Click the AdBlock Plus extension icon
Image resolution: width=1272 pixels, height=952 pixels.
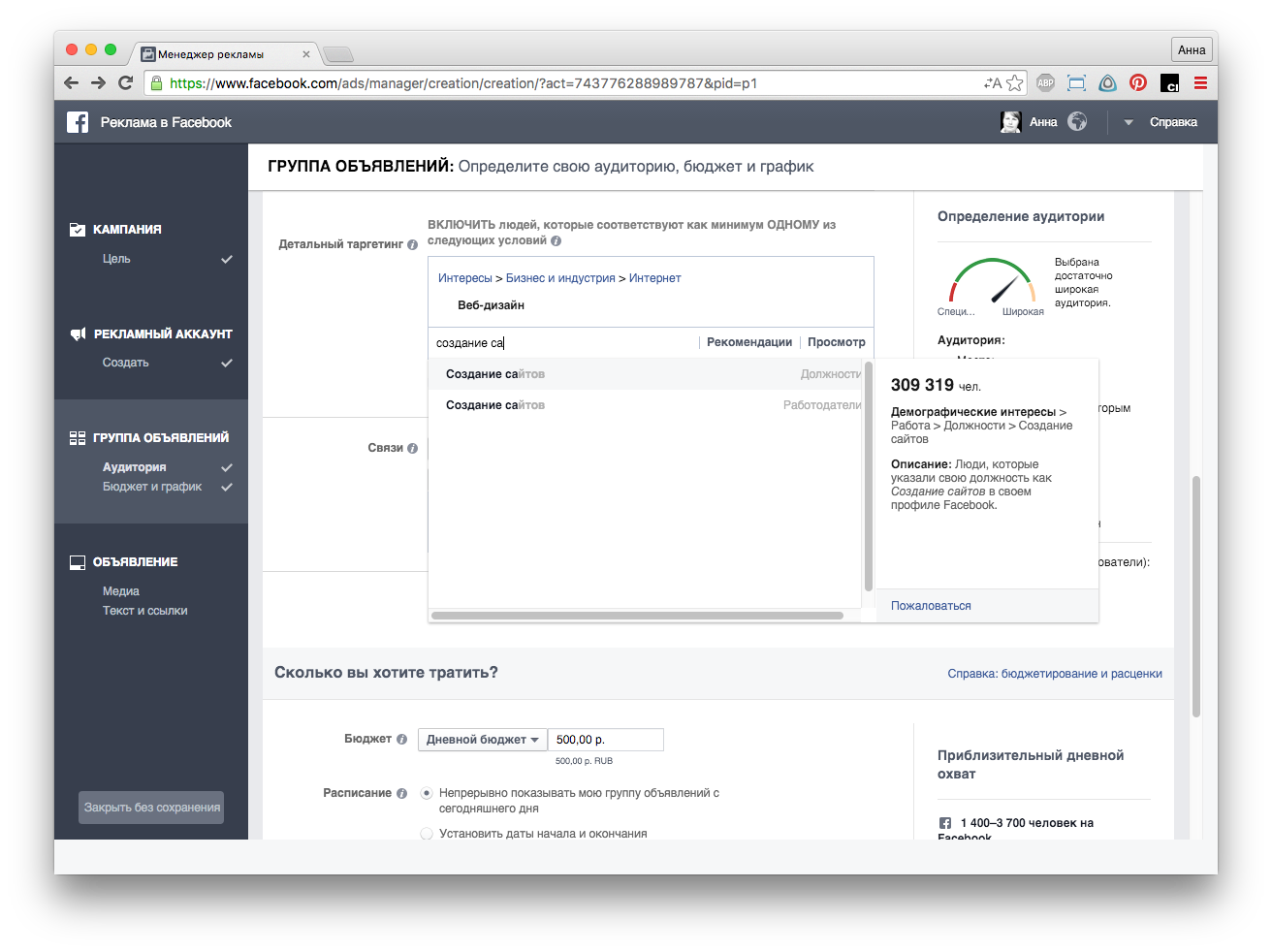[x=1045, y=83]
